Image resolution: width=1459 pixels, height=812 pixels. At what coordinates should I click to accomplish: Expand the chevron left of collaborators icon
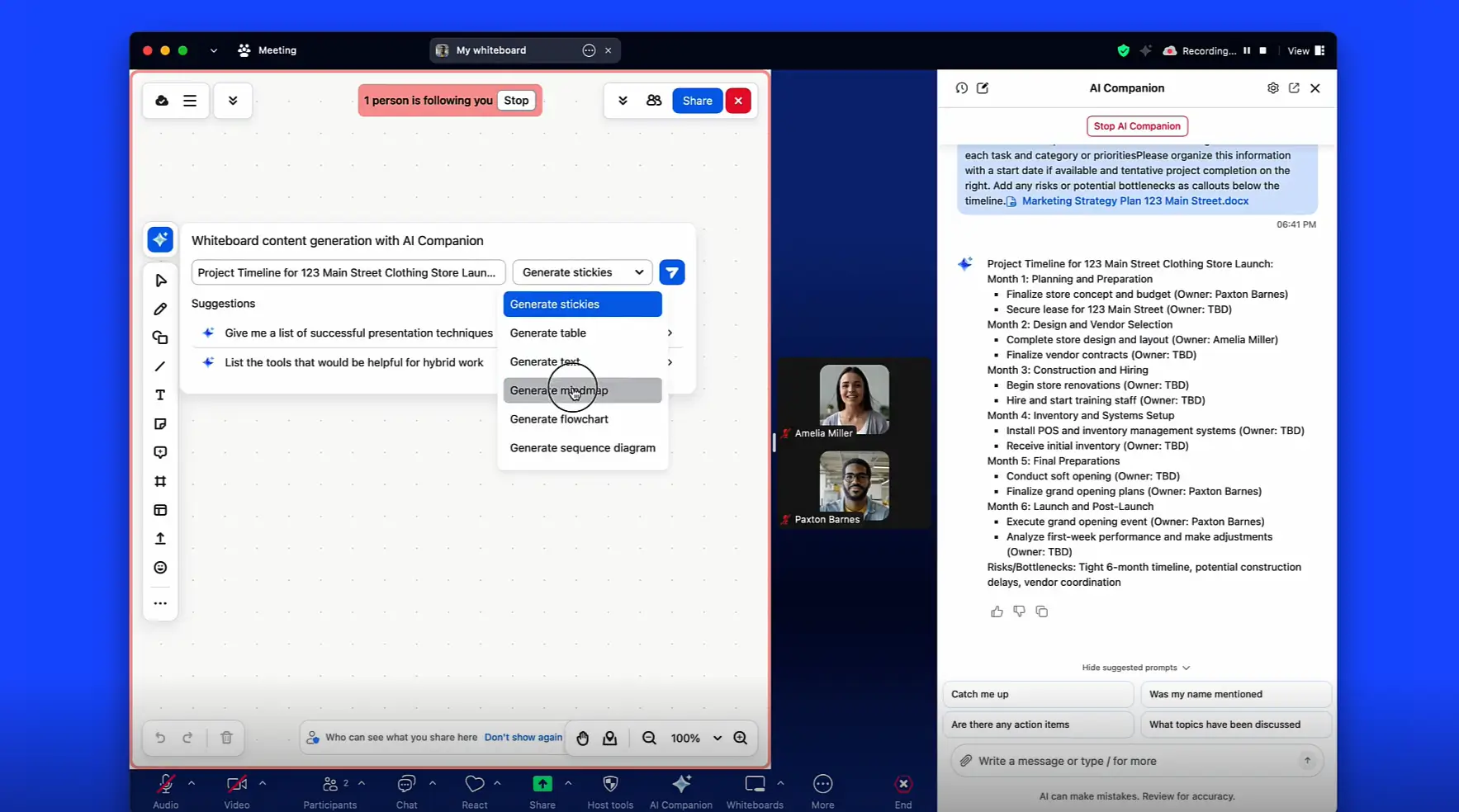[x=623, y=101]
